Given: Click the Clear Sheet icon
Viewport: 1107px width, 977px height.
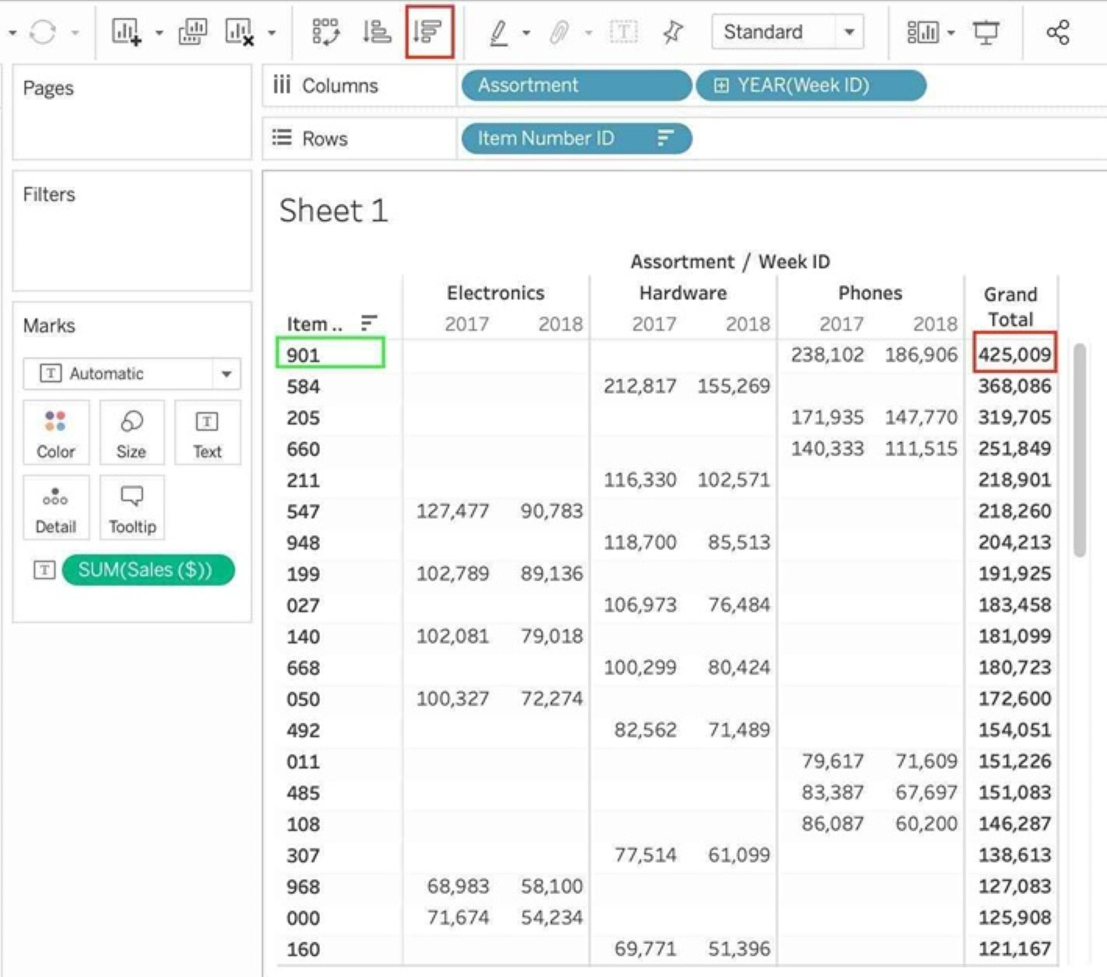Looking at the screenshot, I should click(x=238, y=32).
